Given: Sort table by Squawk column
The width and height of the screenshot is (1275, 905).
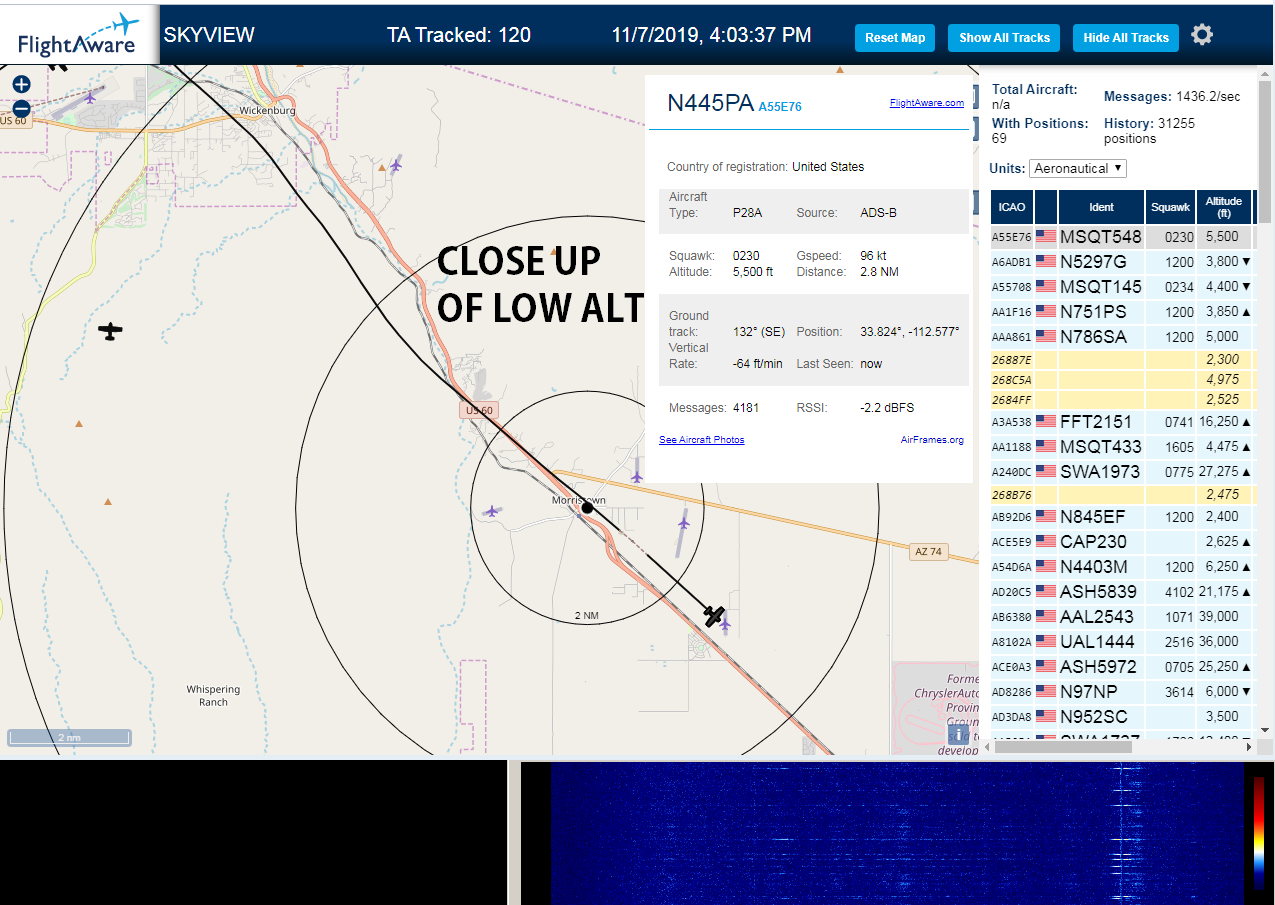Looking at the screenshot, I should click(1170, 207).
